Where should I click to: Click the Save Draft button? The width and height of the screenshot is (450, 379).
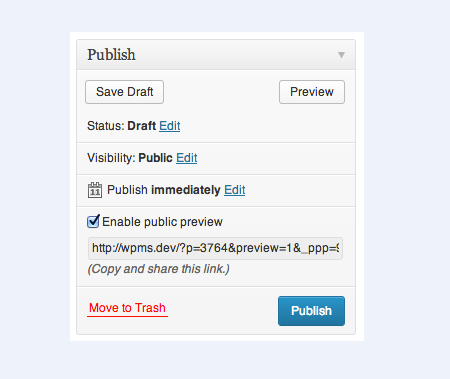[x=124, y=92]
